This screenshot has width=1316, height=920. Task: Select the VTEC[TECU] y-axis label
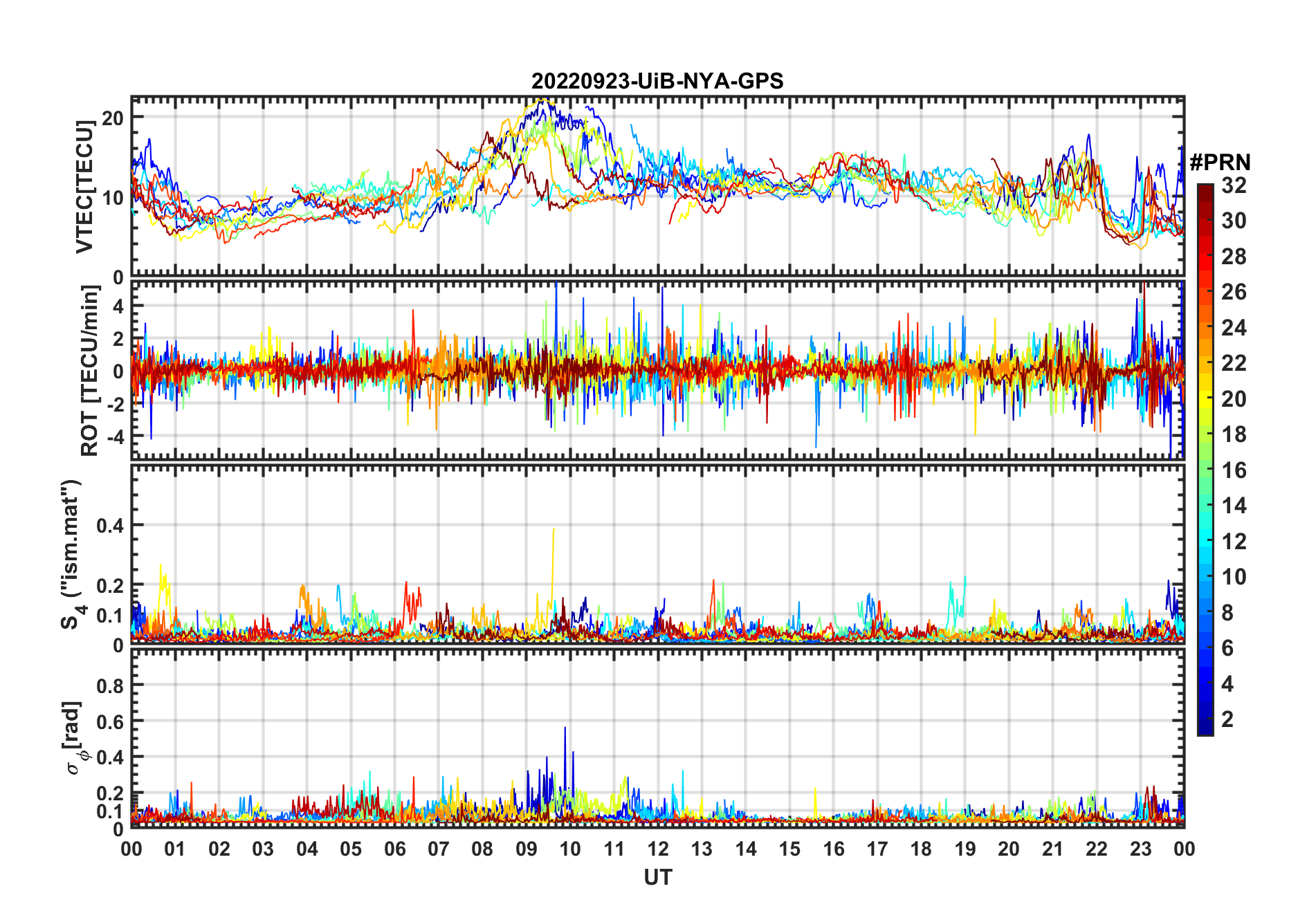84,187
